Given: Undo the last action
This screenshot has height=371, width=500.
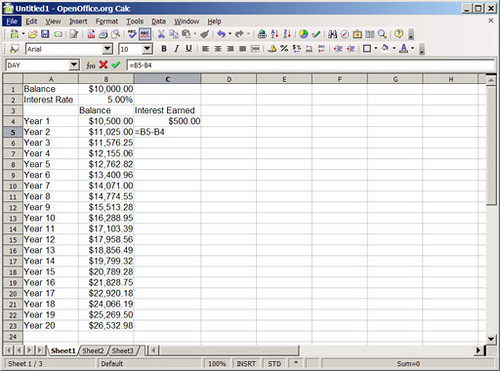Looking at the screenshot, I should click(x=221, y=34).
